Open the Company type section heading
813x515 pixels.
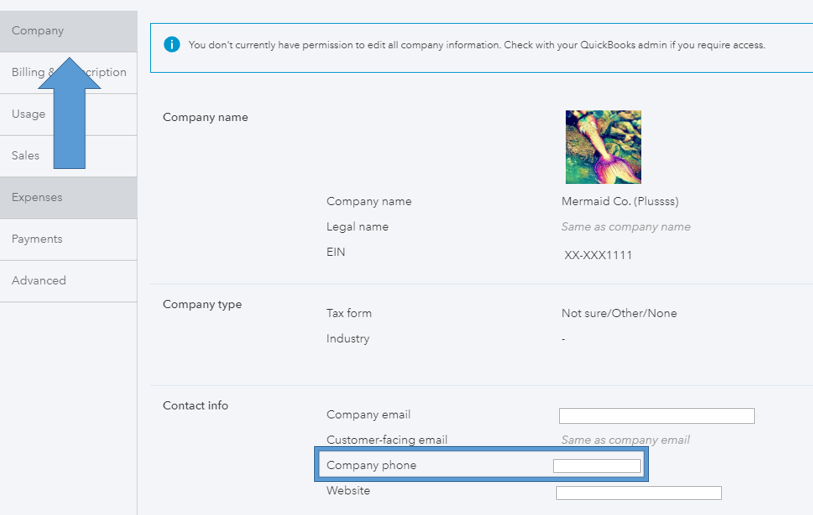pyautogui.click(x=202, y=304)
